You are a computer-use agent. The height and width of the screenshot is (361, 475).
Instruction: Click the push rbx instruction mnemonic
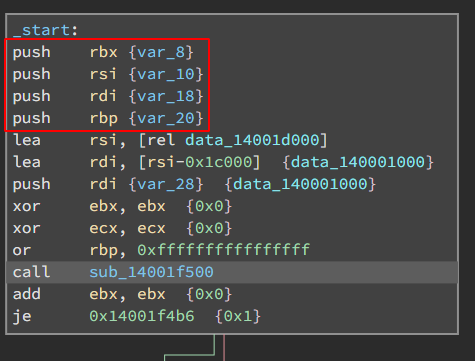[31, 52]
